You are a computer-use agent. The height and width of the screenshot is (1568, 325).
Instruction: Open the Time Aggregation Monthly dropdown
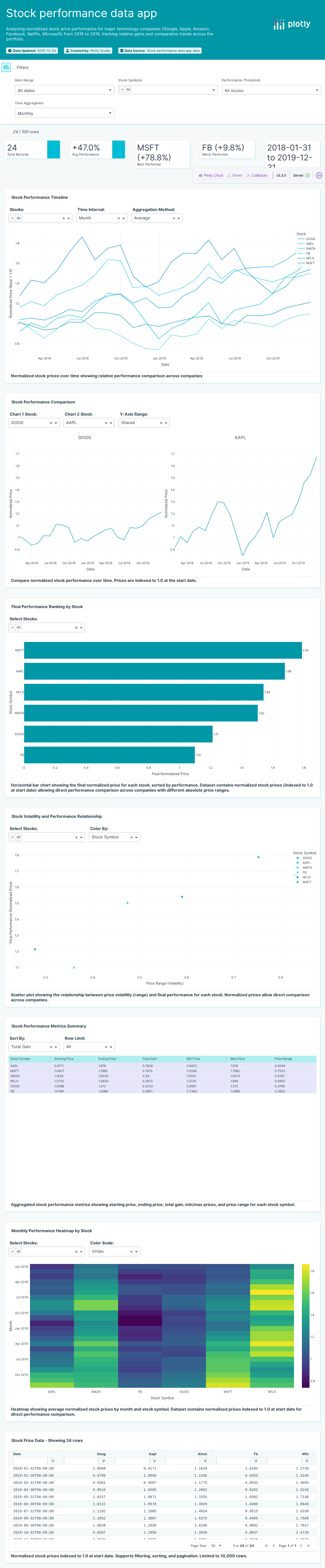64,113
